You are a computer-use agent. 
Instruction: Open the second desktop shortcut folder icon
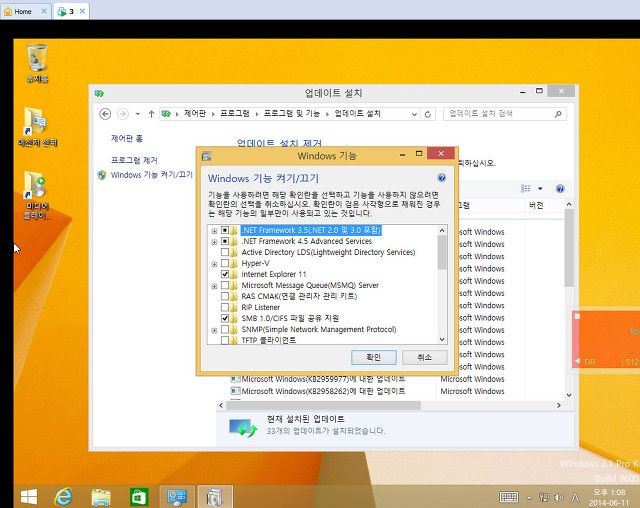(37, 127)
